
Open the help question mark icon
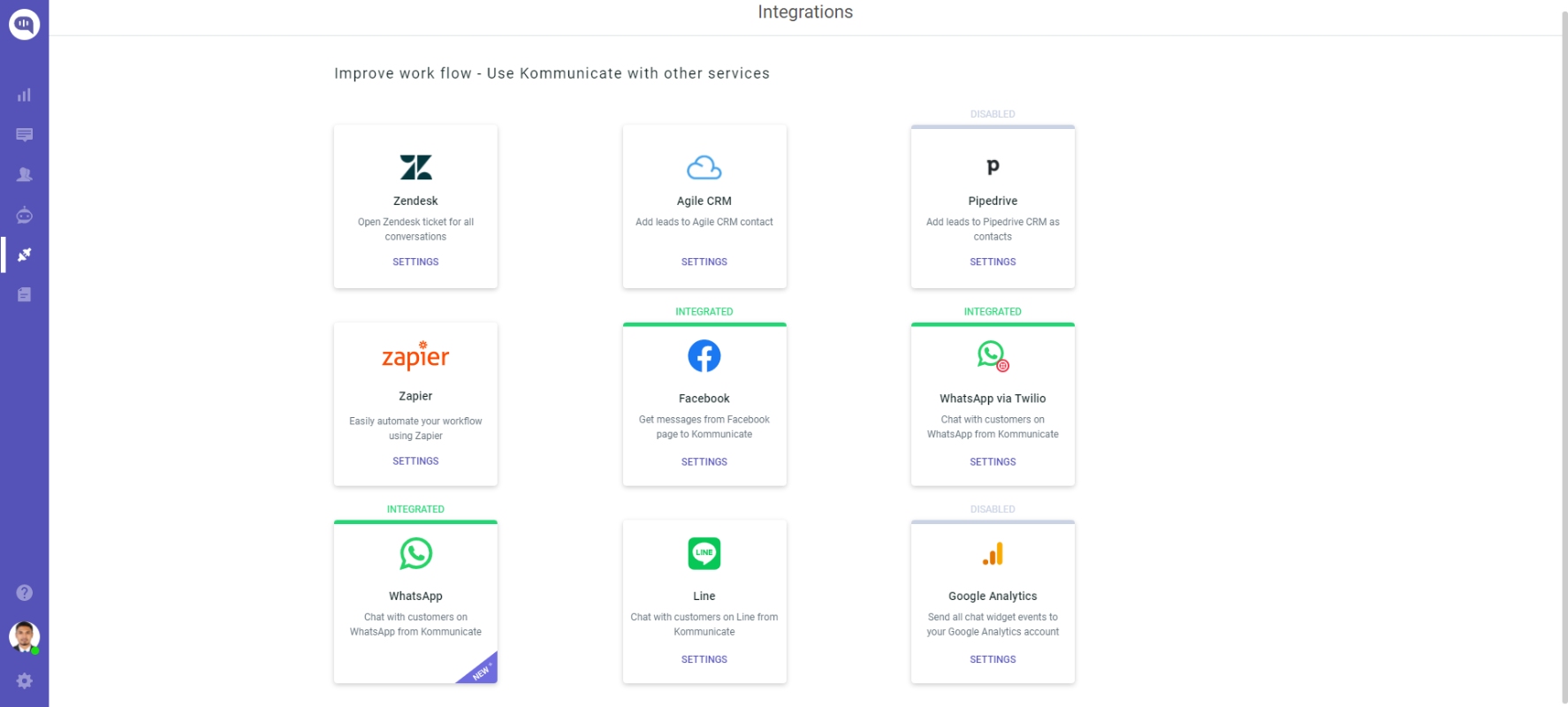(24, 593)
